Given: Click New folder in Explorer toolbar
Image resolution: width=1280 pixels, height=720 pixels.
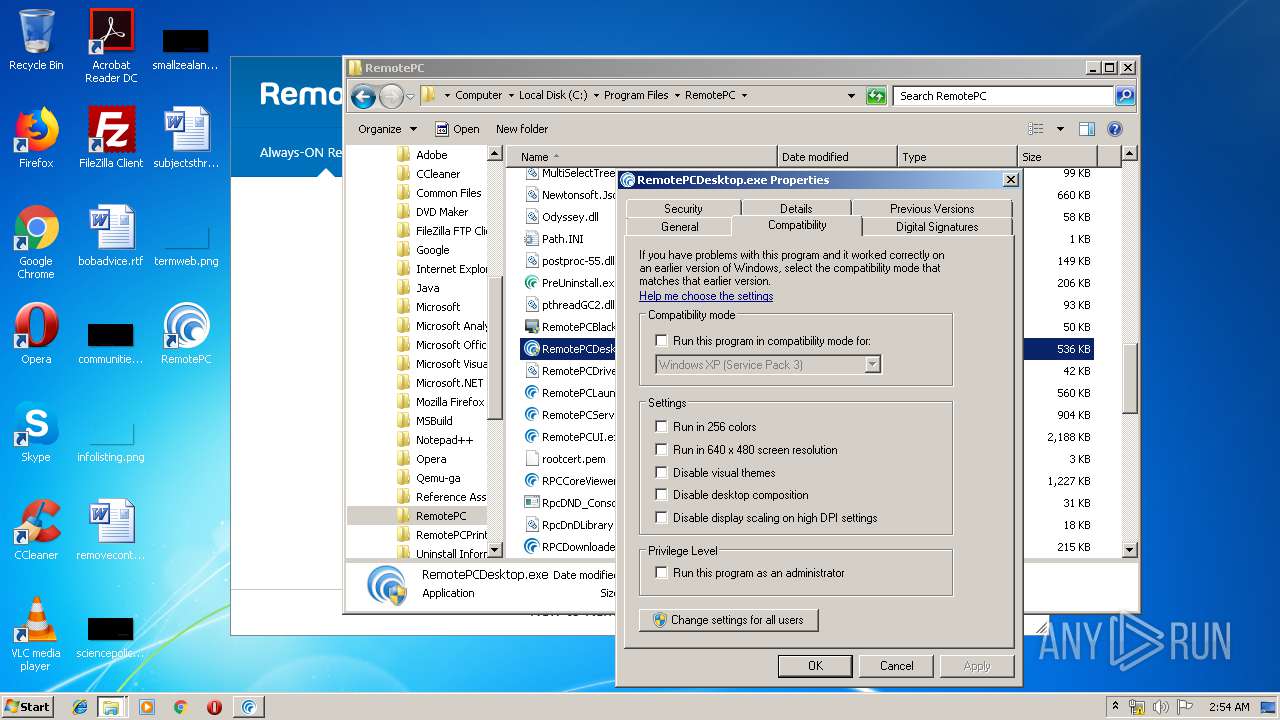Looking at the screenshot, I should pyautogui.click(x=522, y=129).
